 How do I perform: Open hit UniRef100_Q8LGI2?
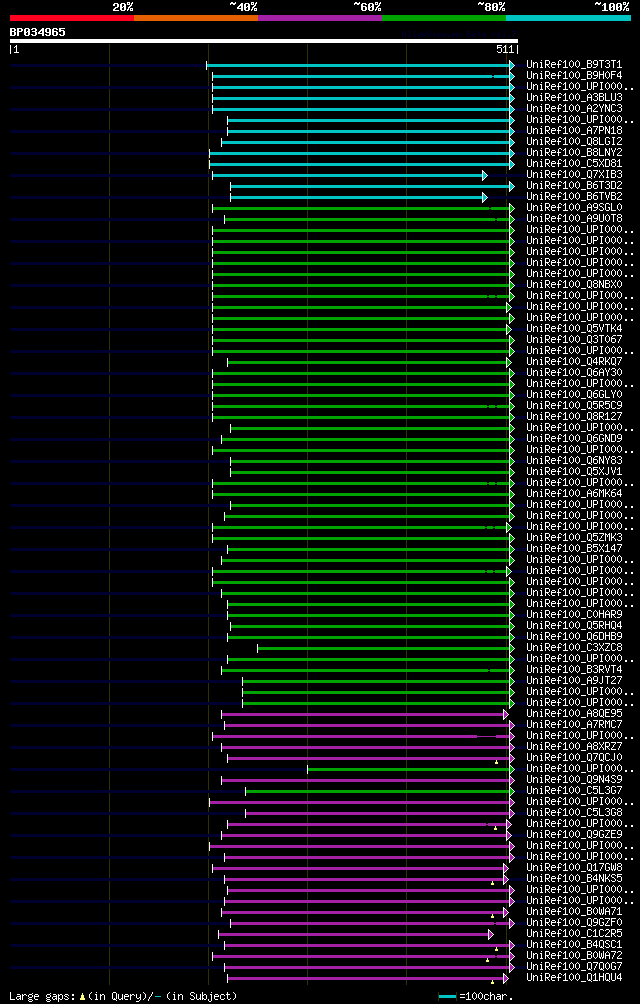click(x=574, y=142)
